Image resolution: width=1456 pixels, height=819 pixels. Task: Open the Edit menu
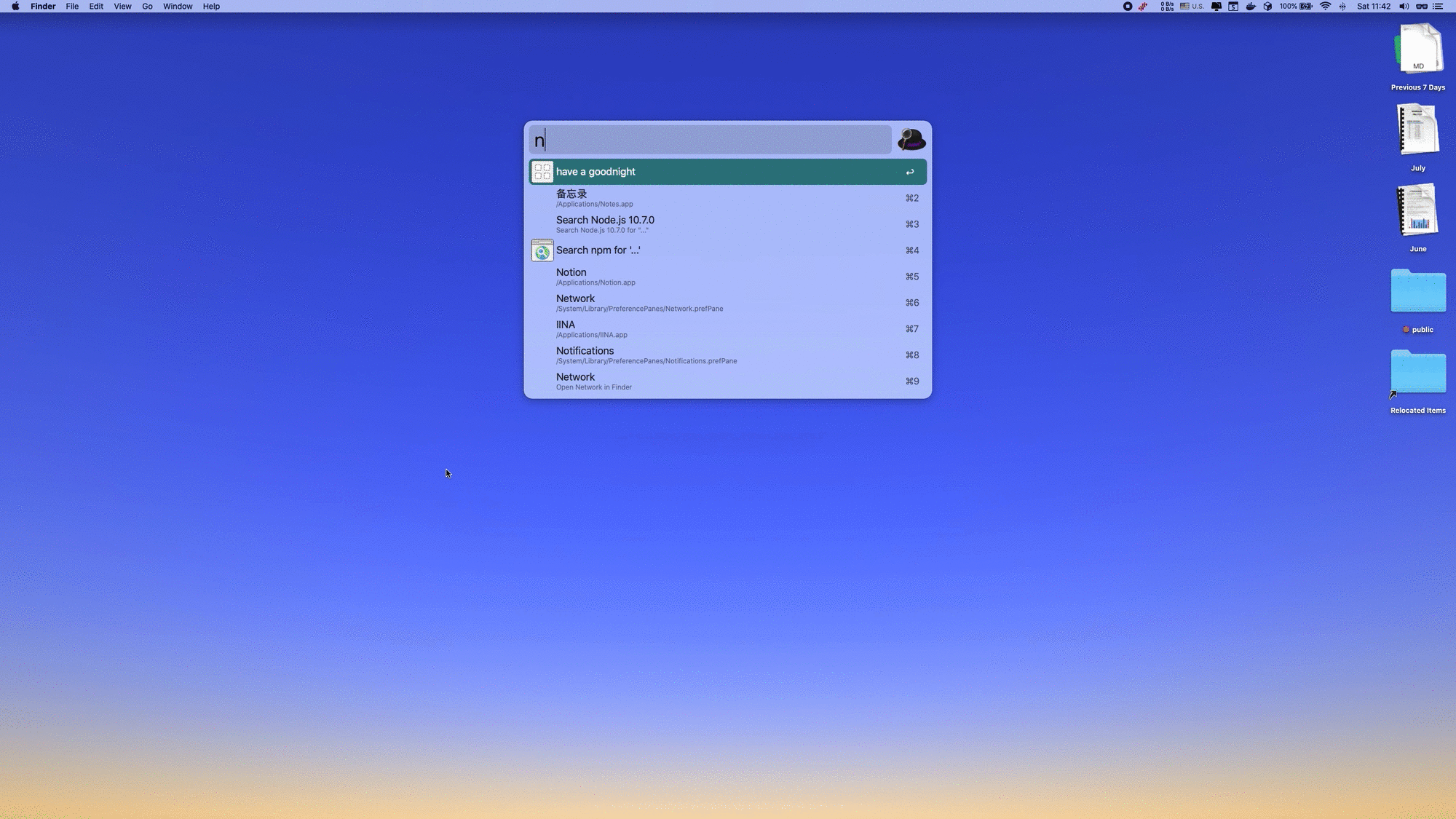(x=96, y=7)
